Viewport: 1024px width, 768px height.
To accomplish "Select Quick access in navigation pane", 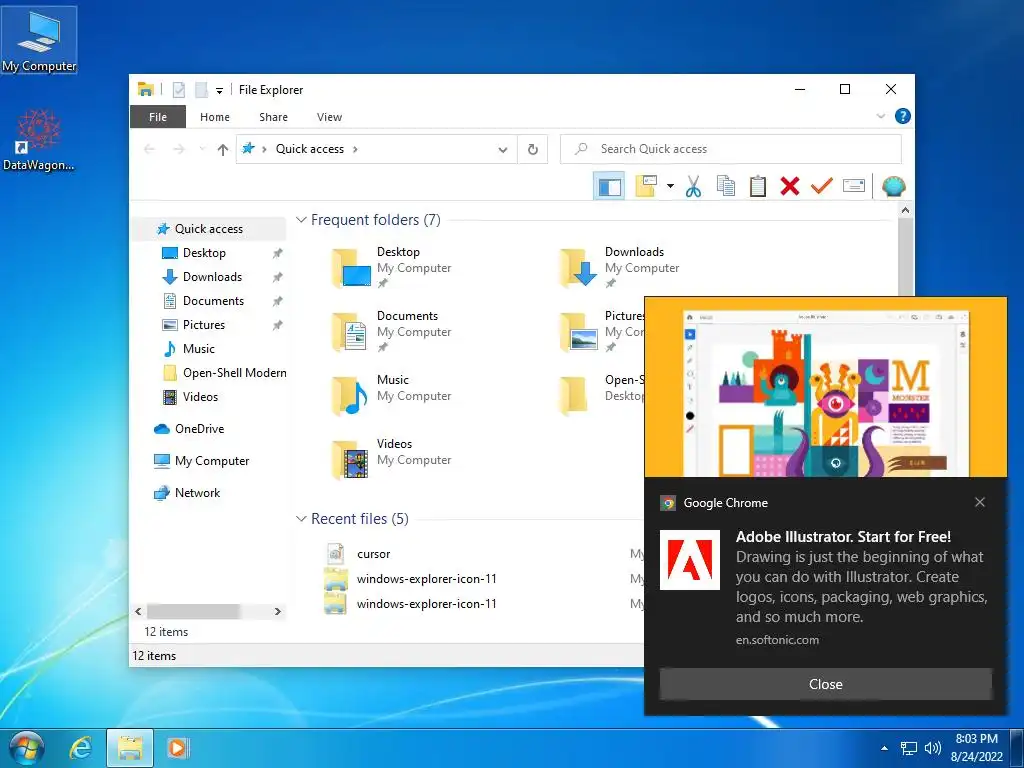I will tap(209, 229).
